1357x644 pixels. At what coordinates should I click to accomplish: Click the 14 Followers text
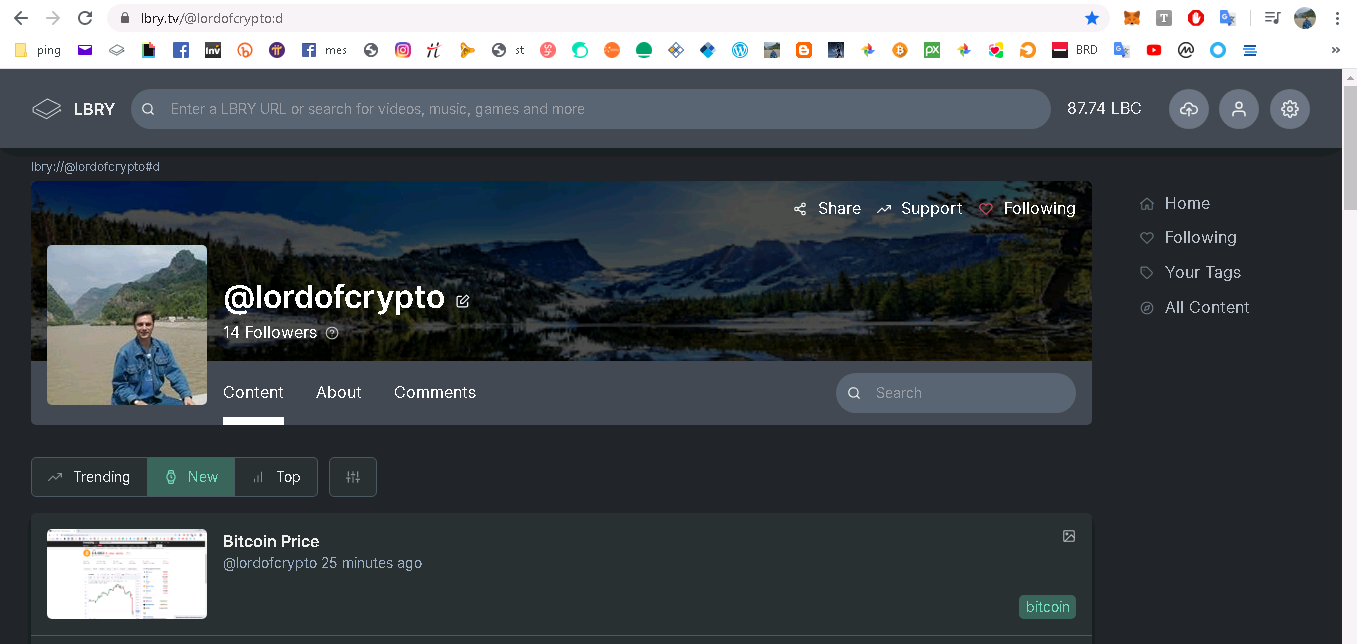click(x=270, y=332)
